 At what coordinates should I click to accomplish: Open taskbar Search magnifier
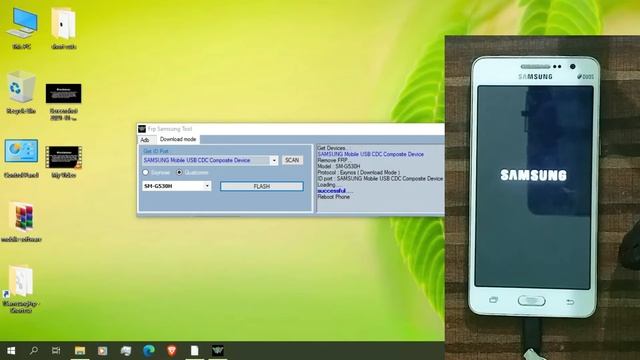click(x=34, y=351)
